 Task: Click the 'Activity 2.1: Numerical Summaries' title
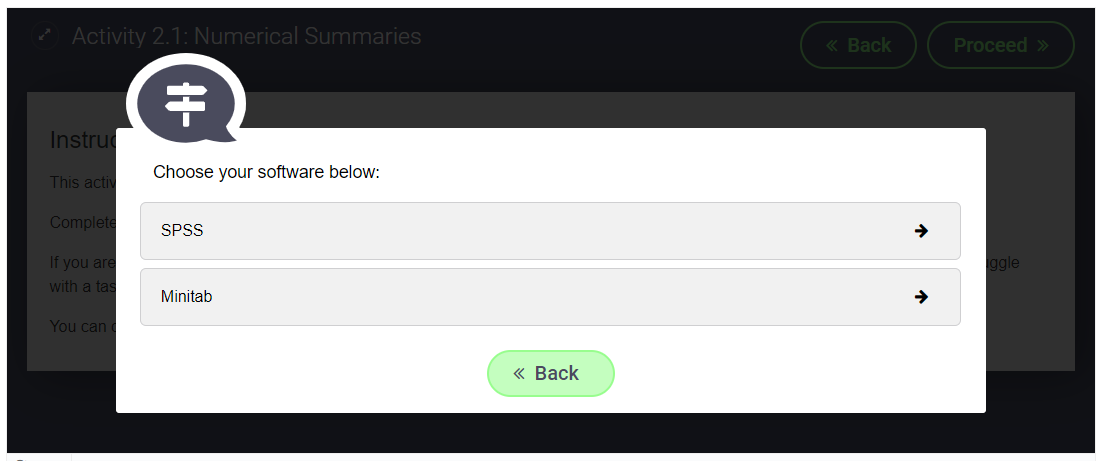coord(246,37)
